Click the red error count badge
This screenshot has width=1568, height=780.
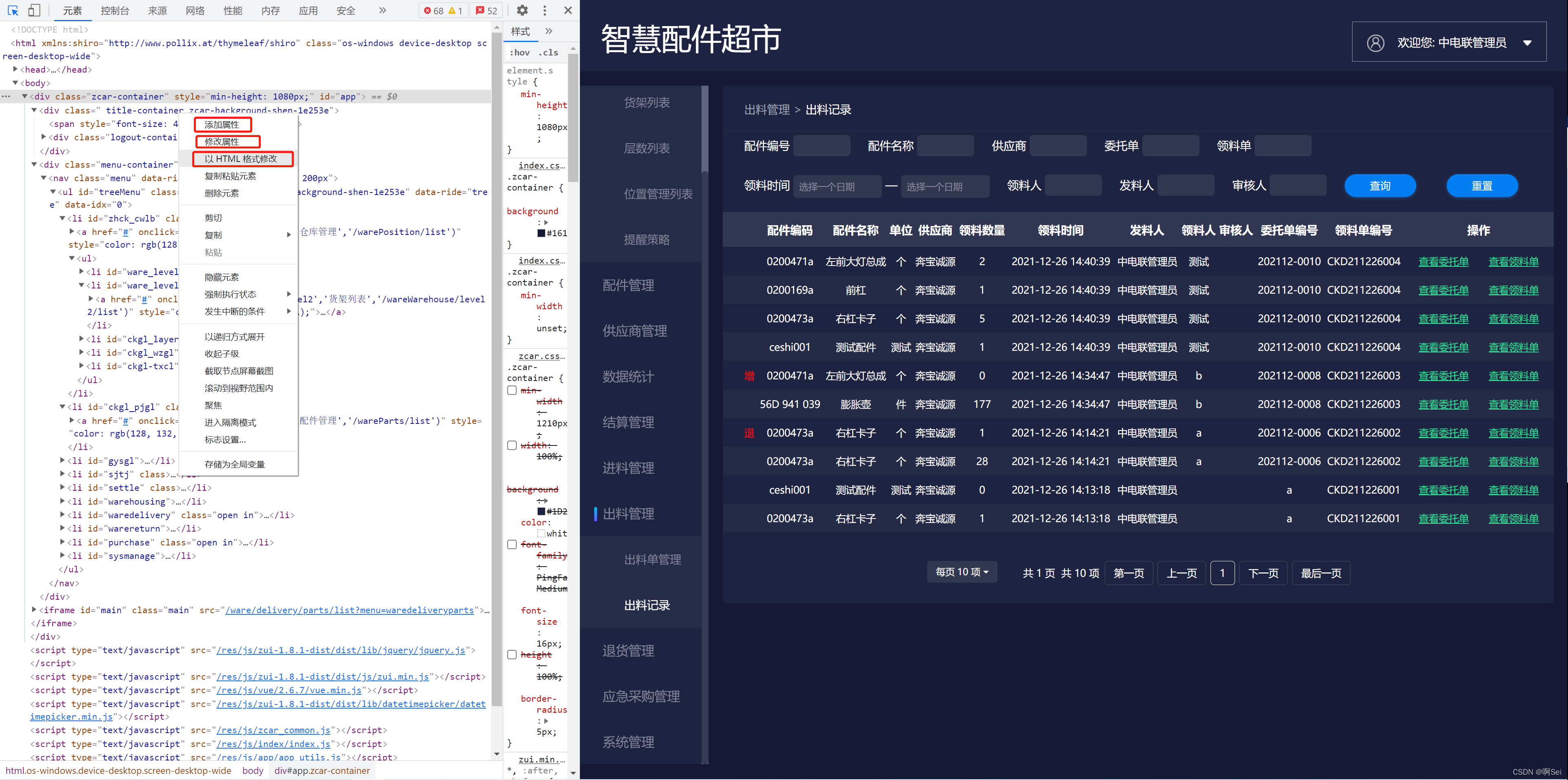433,10
